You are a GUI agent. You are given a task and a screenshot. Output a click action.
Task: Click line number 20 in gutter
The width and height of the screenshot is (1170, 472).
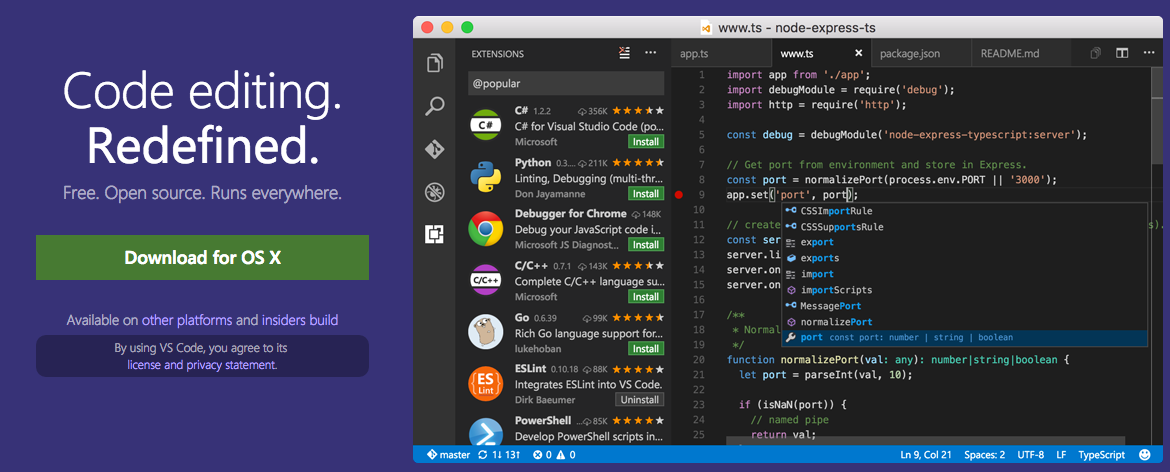(x=699, y=359)
